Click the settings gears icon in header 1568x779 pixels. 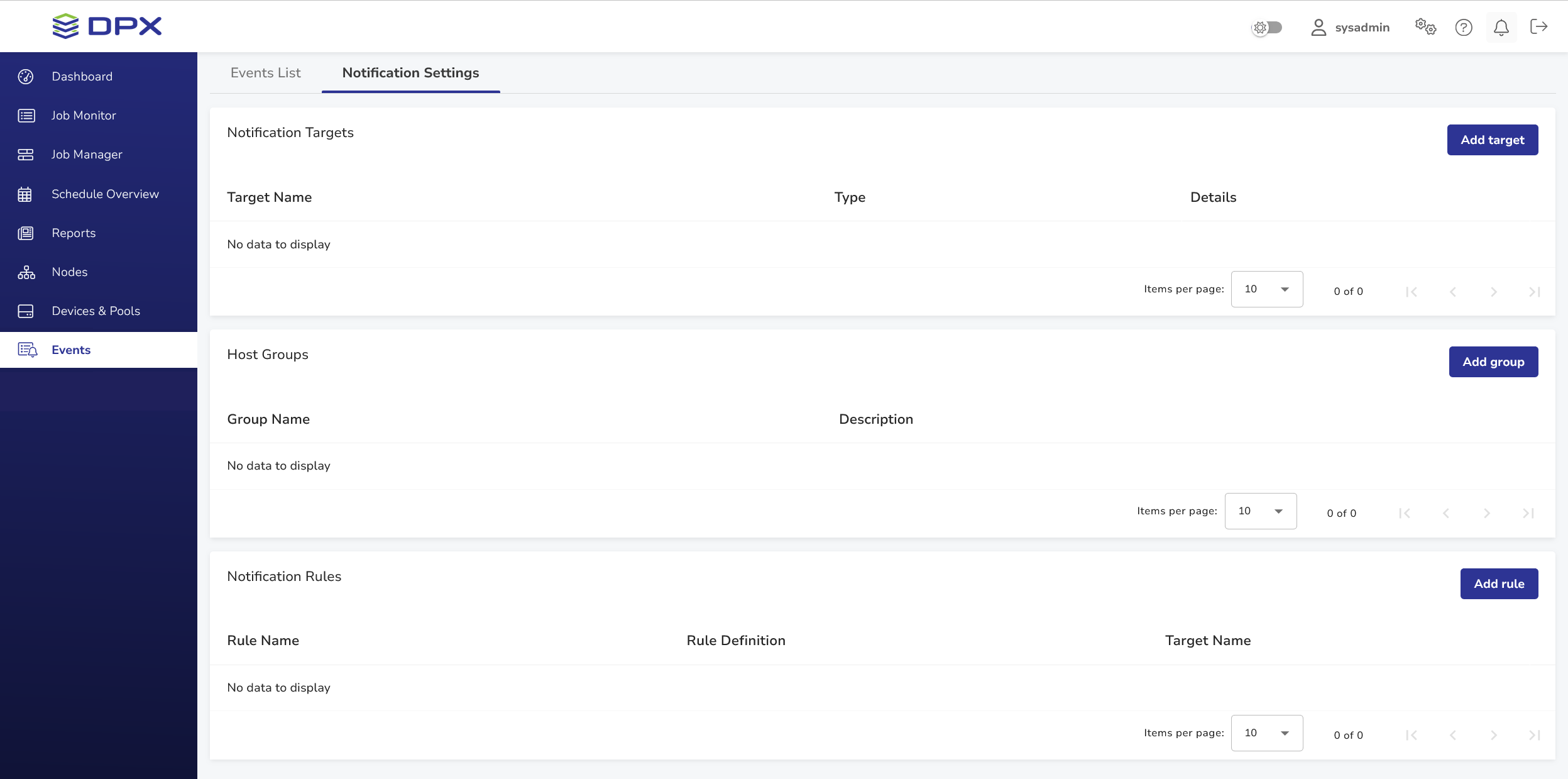pos(1425,27)
